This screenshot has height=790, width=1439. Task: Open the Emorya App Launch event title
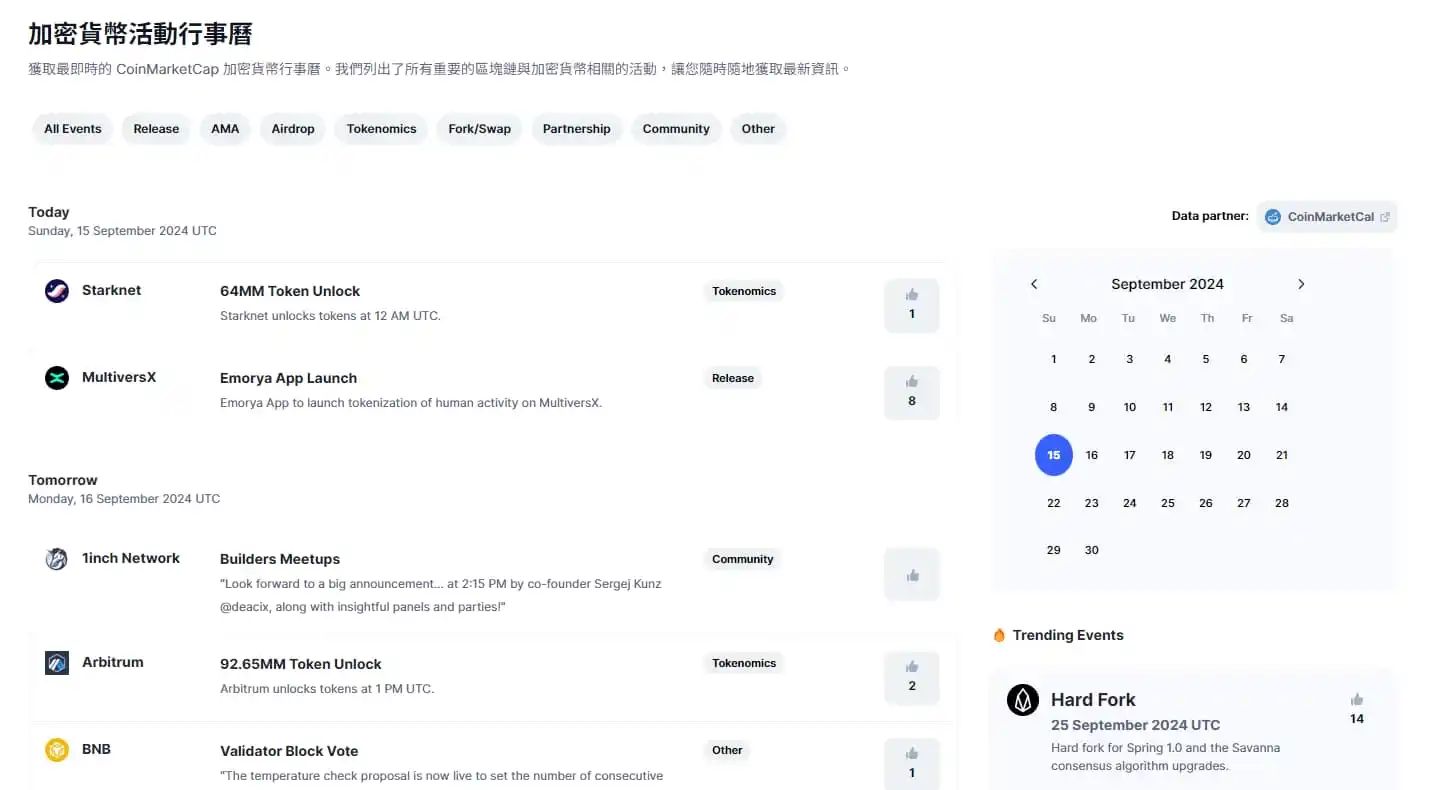pyautogui.click(x=288, y=378)
